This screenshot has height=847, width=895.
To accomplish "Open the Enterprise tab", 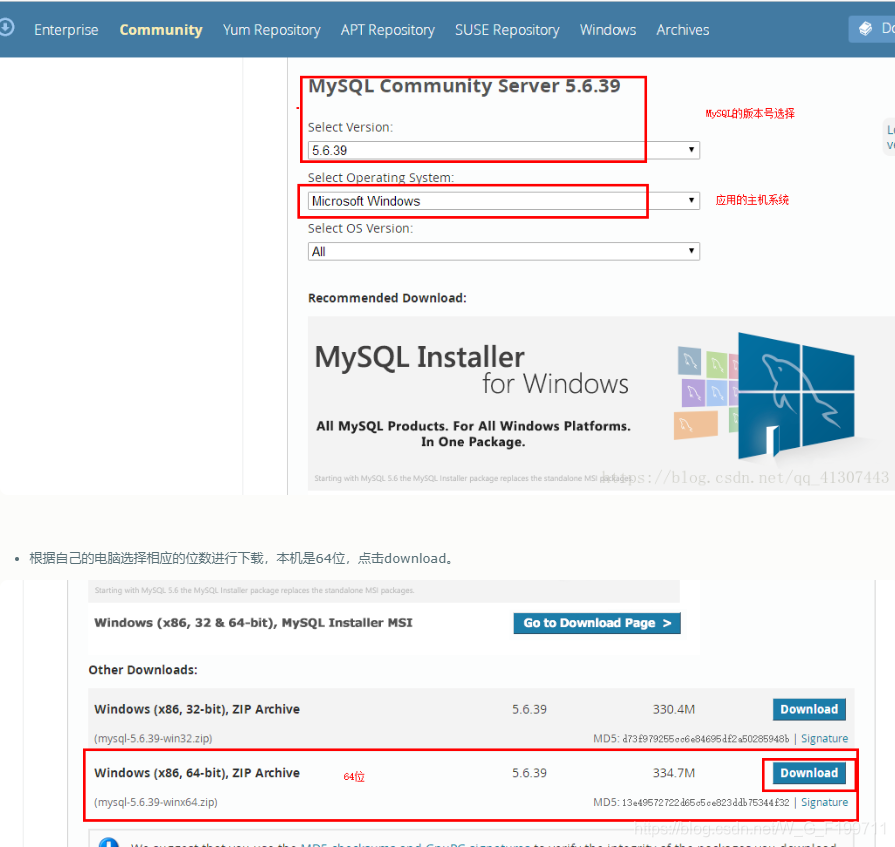I will [x=66, y=30].
